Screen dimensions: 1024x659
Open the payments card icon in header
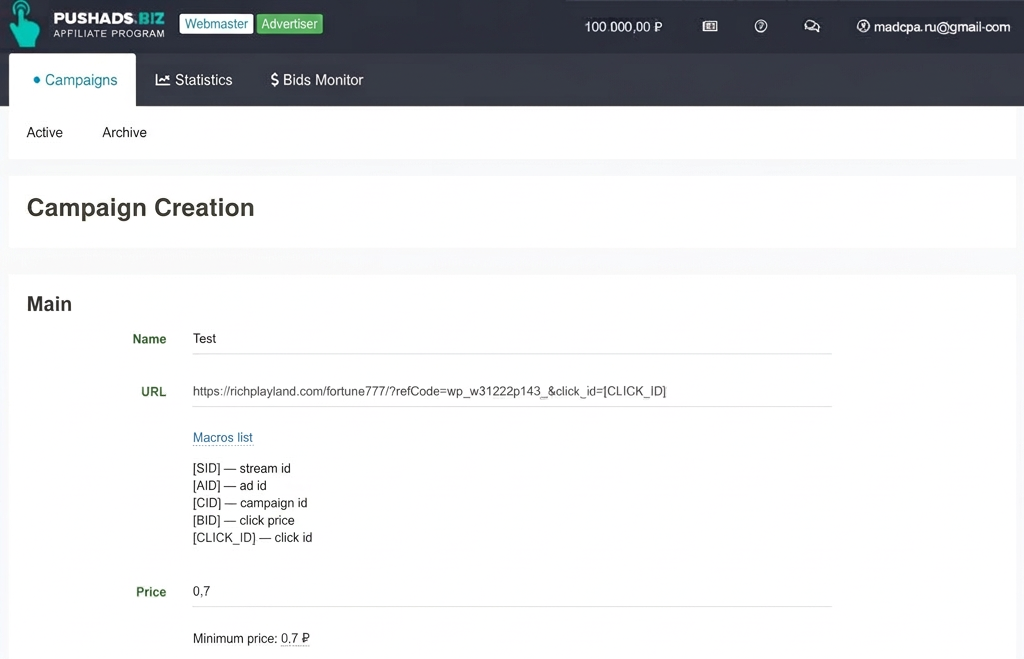point(710,26)
